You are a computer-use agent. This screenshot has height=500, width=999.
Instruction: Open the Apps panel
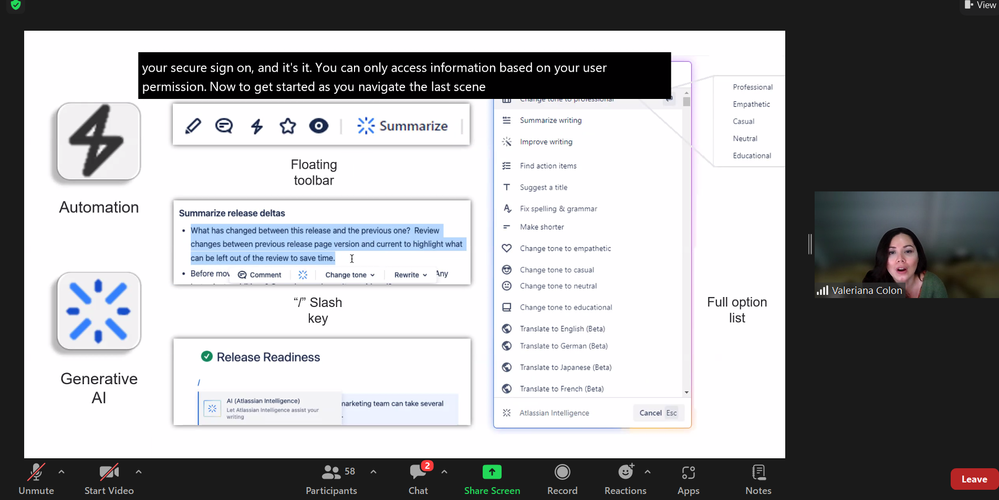(688, 479)
